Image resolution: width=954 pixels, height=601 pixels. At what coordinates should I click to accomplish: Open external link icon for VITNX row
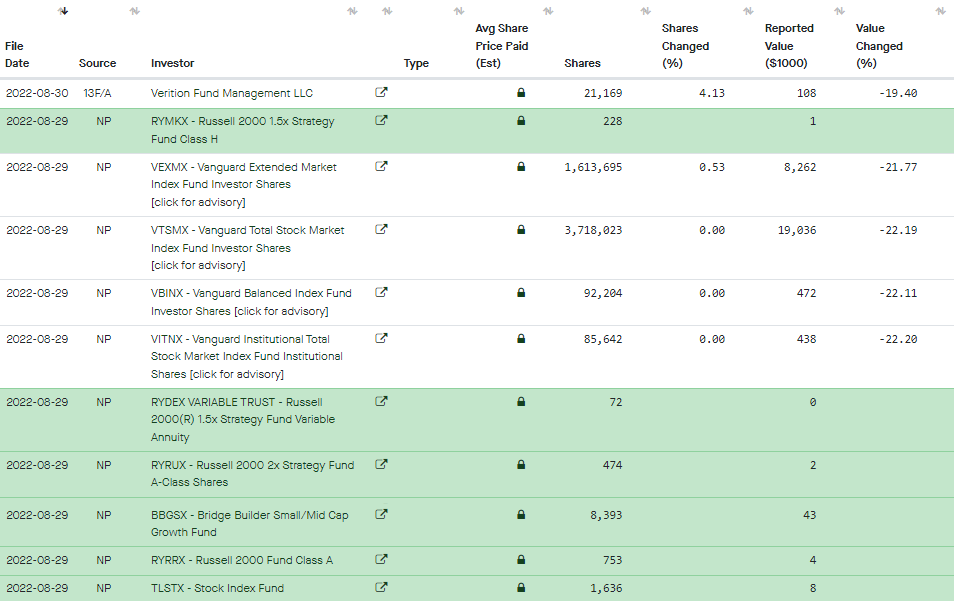pyautogui.click(x=381, y=338)
